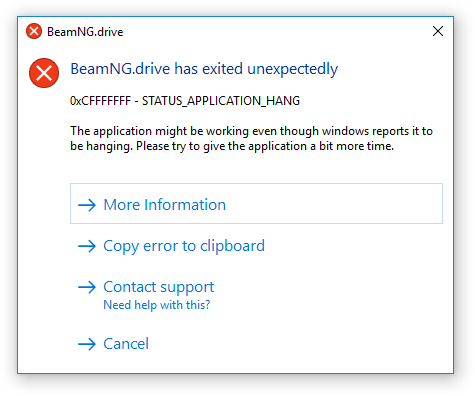Image resolution: width=475 pixels, height=396 pixels.
Task: Click the STATUS_APPLICATION_HANG text
Action: 221,101
